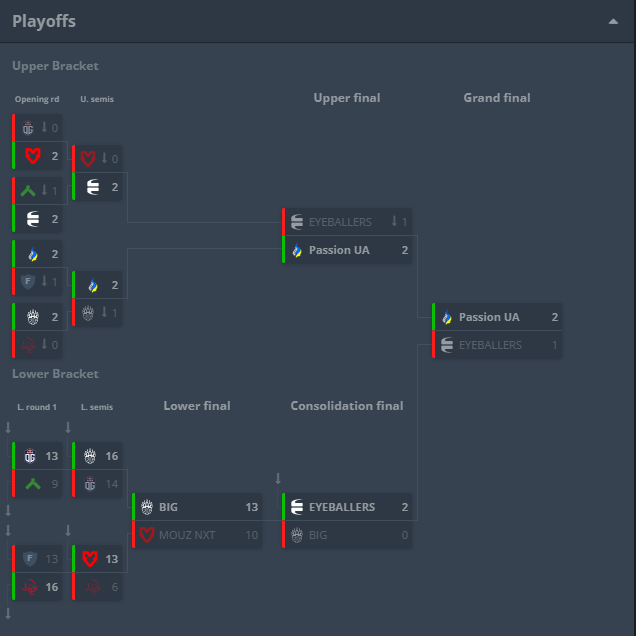Open the Passion UA flame logo in Grand final

tap(446, 317)
